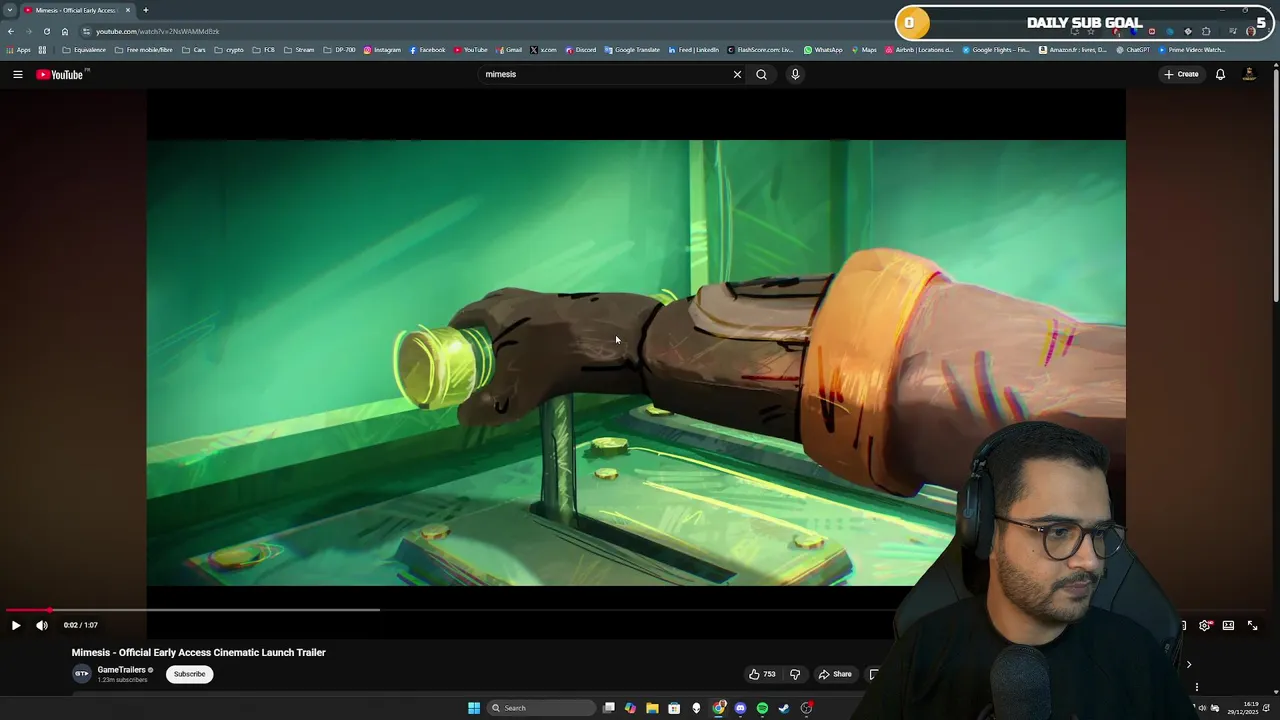Screen dimensions: 1280x720
Task: Open the Discord bookmark
Action: 581,50
